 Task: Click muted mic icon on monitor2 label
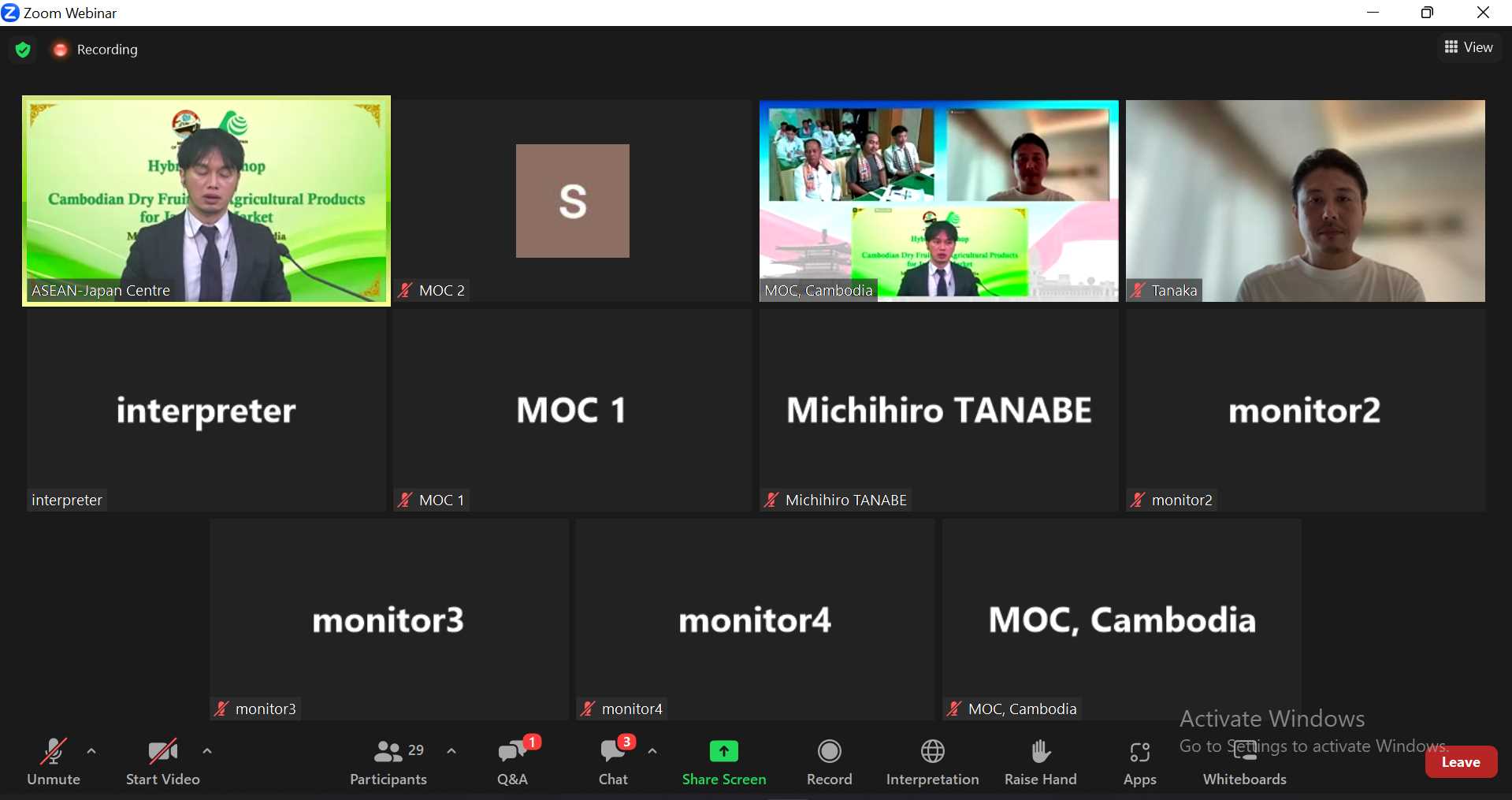[x=1138, y=500]
